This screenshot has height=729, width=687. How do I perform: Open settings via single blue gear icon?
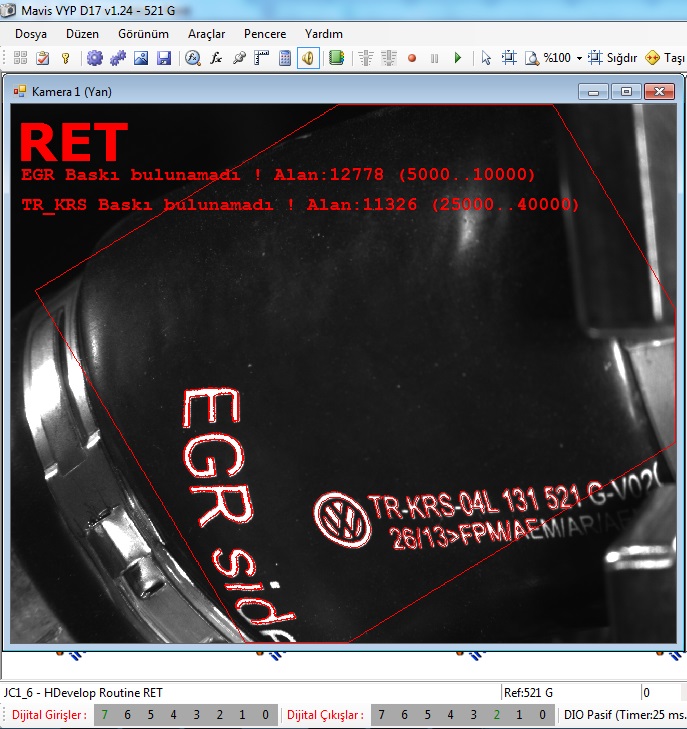coord(95,58)
